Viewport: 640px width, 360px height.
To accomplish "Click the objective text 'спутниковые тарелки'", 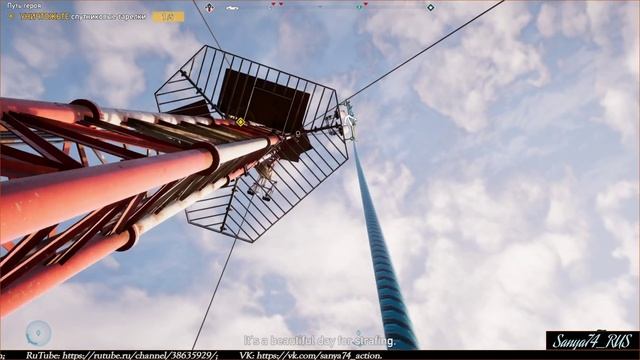I will tap(108, 16).
